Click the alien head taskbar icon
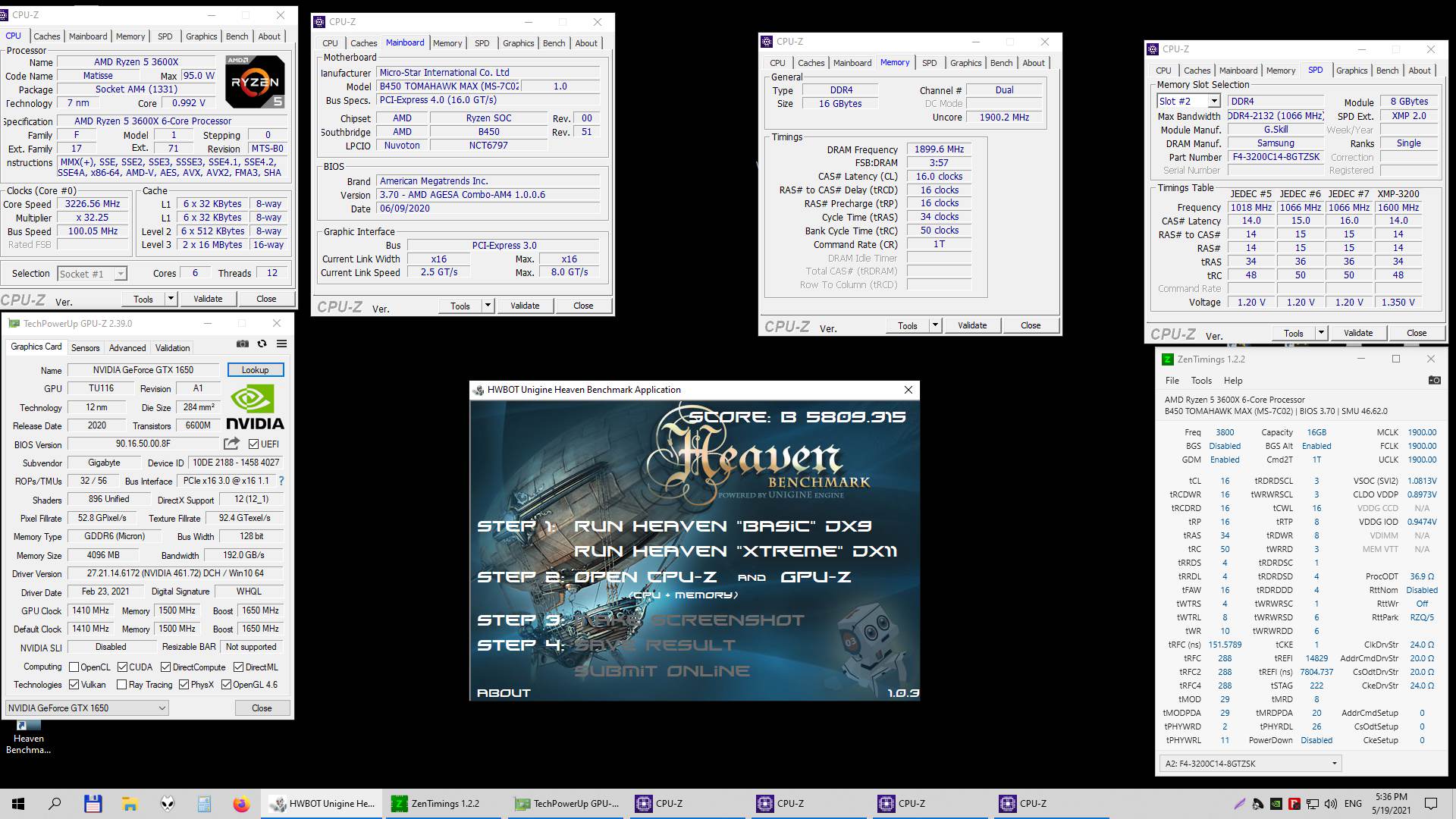Screen dimensions: 1456x819 167,804
